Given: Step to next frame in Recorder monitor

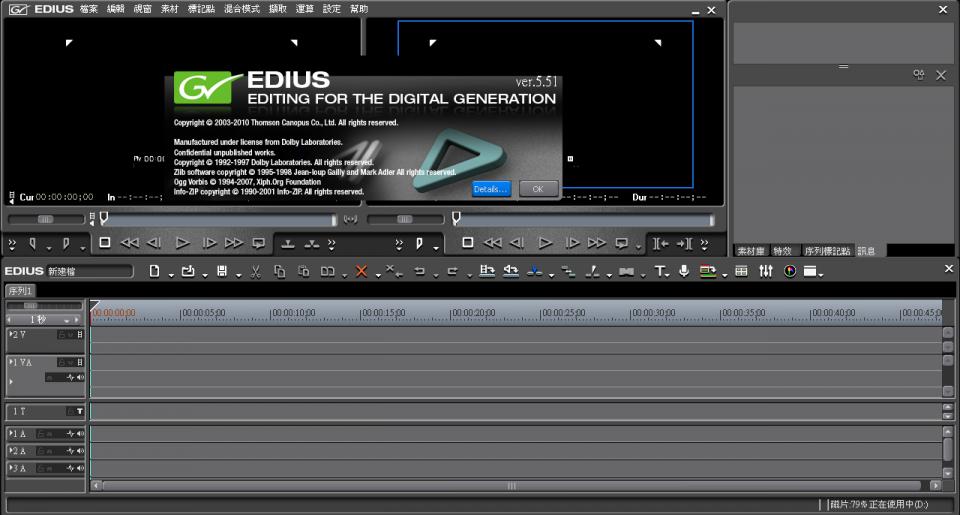Looking at the screenshot, I should (572, 243).
